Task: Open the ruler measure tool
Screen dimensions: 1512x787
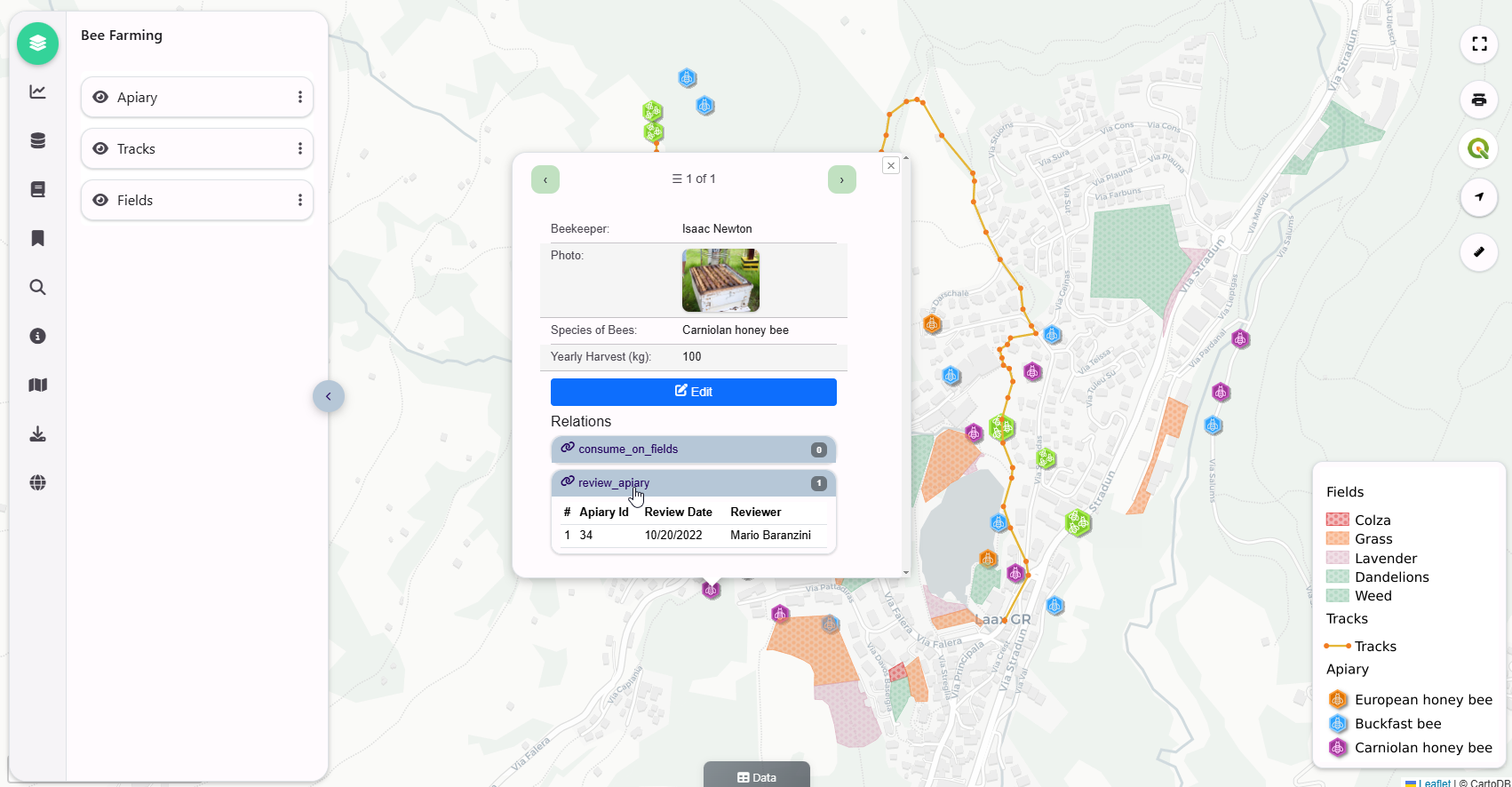Action: (x=1478, y=252)
